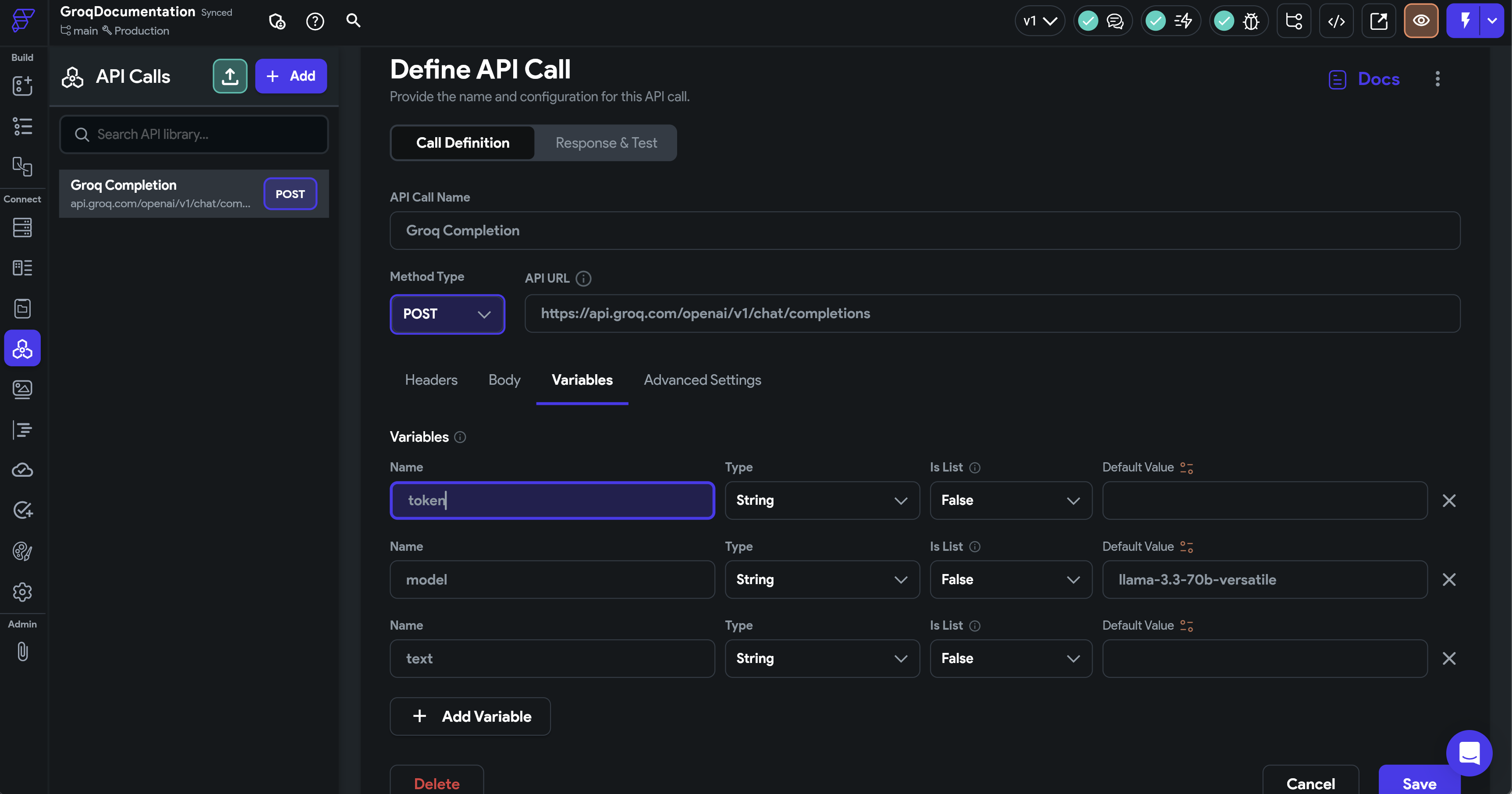Open the Storyboard icon in Build section
Viewport: 1512px width, 794px height.
22,167
